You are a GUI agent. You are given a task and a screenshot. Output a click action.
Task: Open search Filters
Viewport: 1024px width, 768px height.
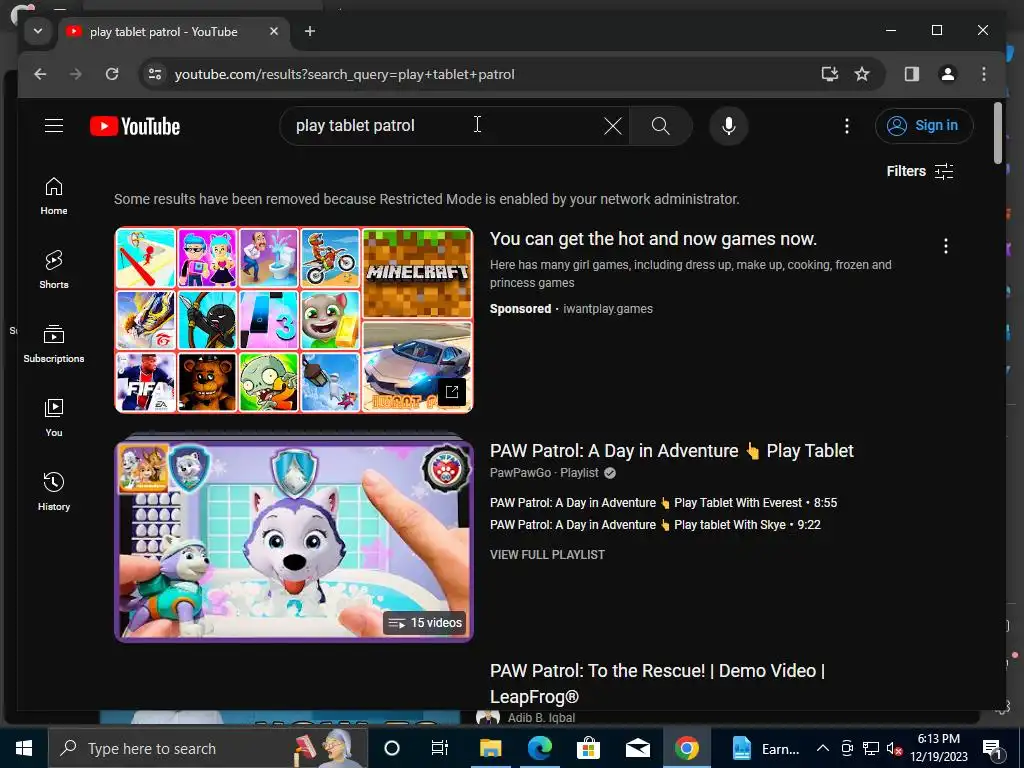(920, 171)
